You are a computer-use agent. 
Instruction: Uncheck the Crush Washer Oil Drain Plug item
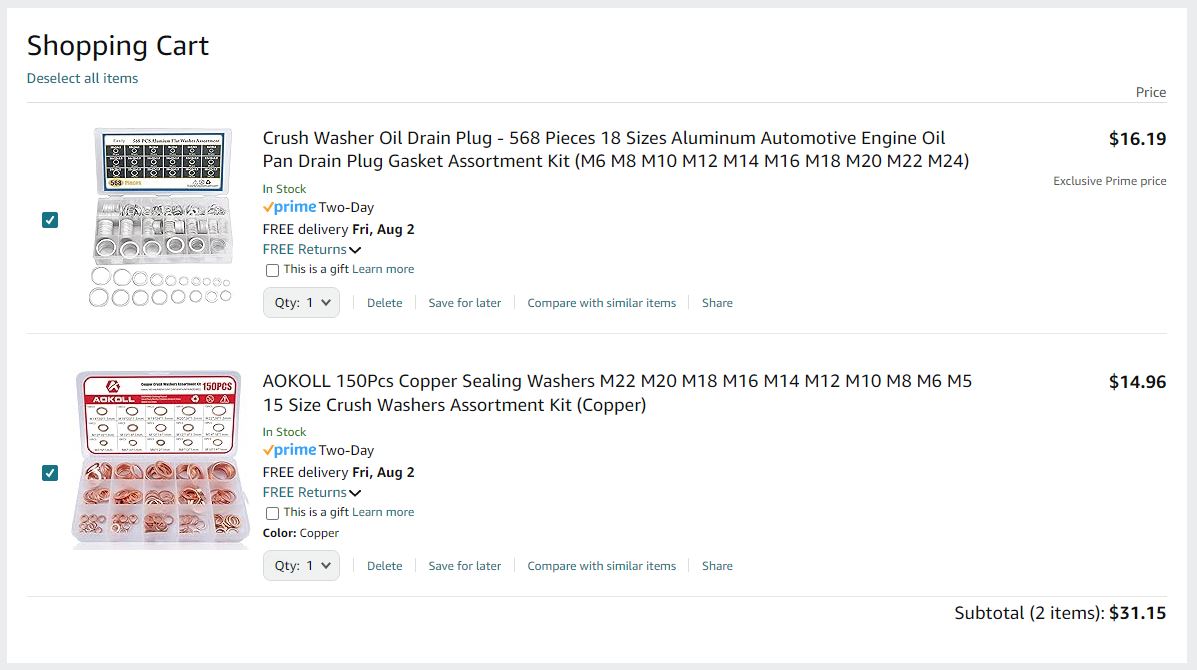[50, 220]
